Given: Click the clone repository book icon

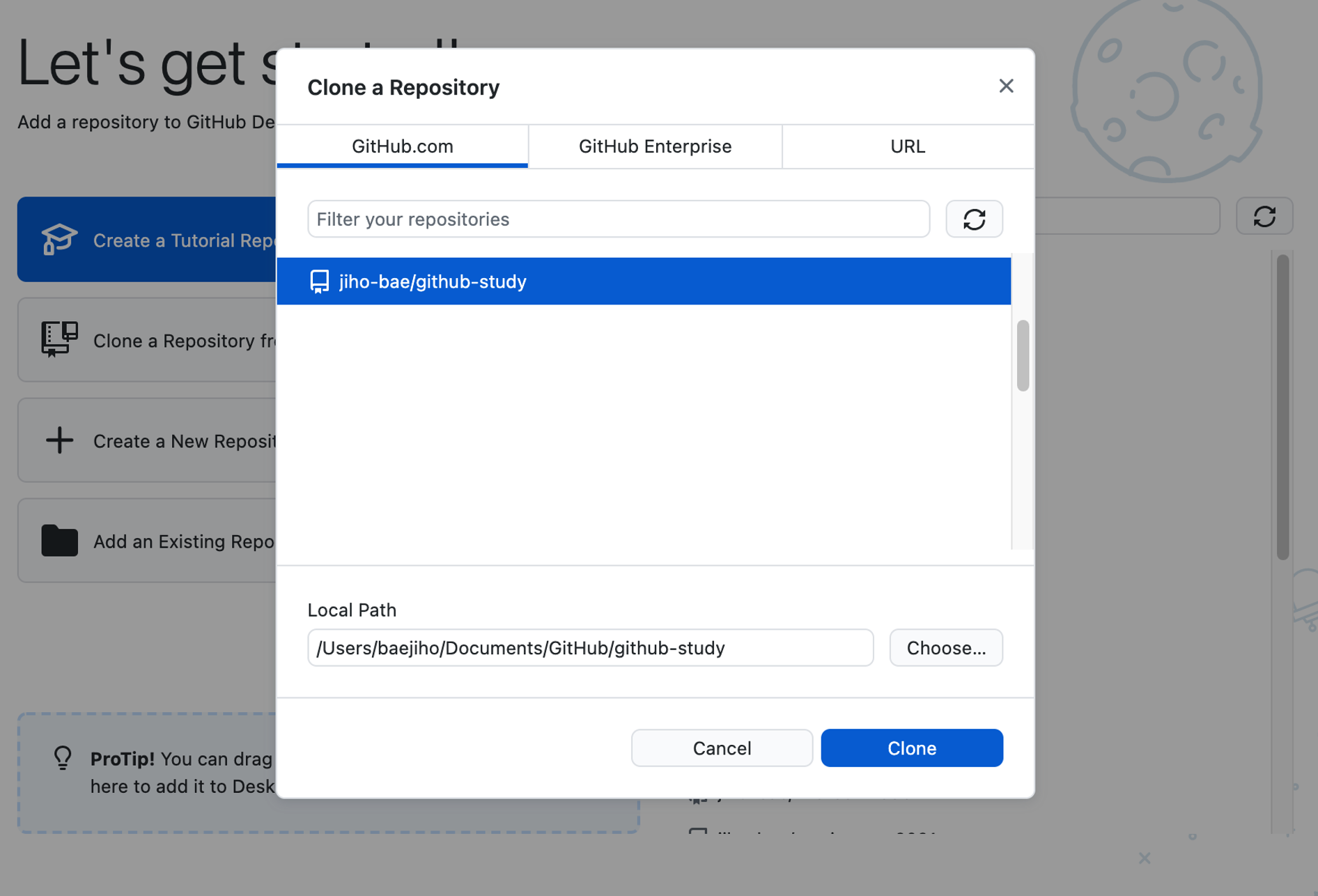Looking at the screenshot, I should pyautogui.click(x=59, y=339).
